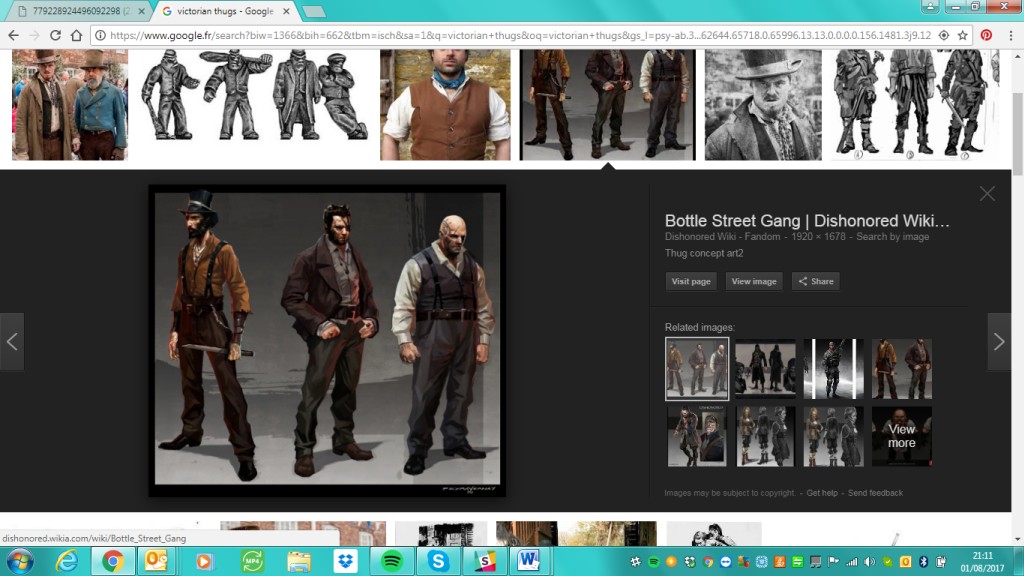Open the black-and-white top hat man thumbnail
This screenshot has width=1024, height=576.
[x=763, y=104]
